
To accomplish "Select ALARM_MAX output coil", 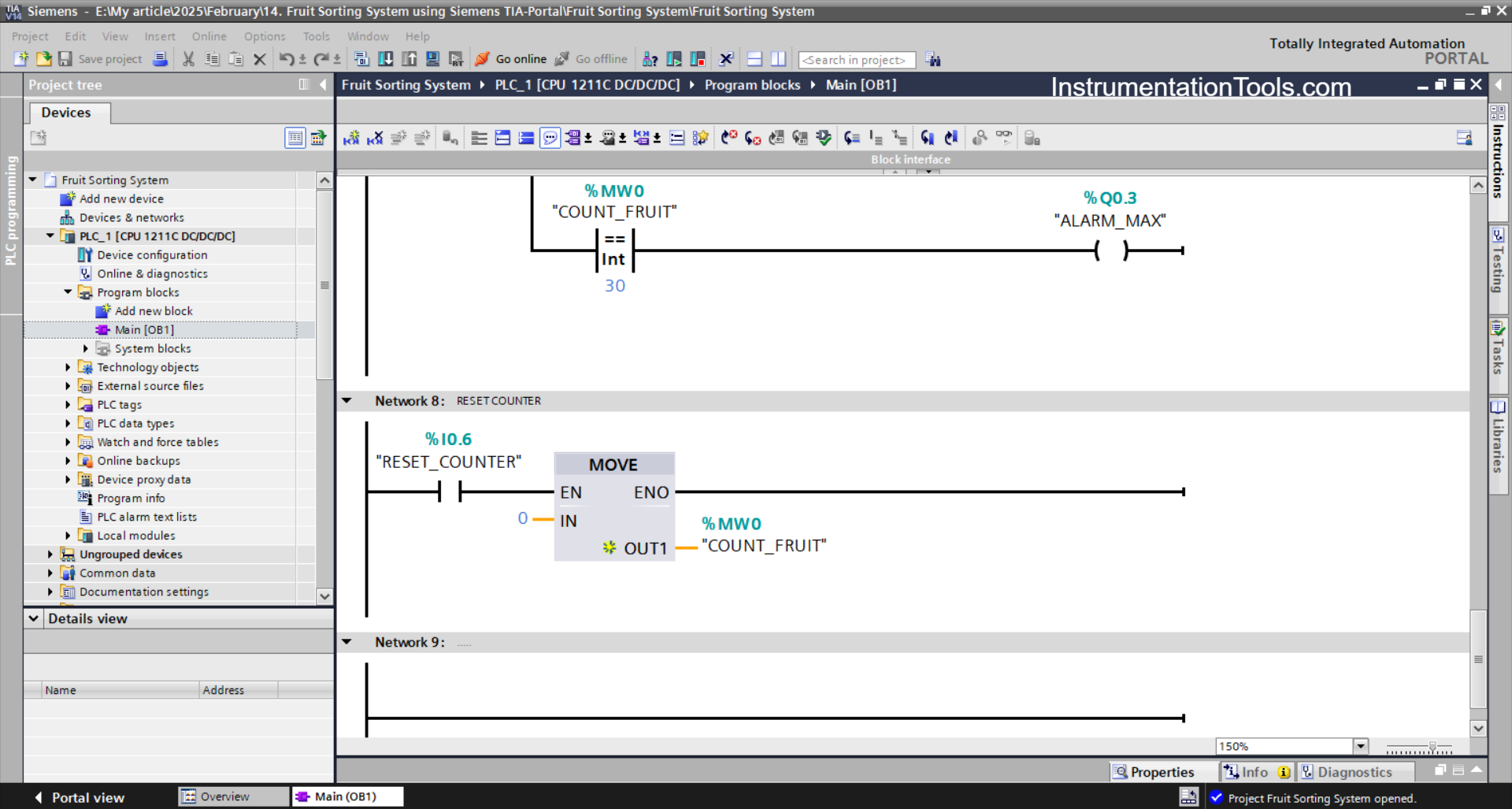I will click(1111, 250).
